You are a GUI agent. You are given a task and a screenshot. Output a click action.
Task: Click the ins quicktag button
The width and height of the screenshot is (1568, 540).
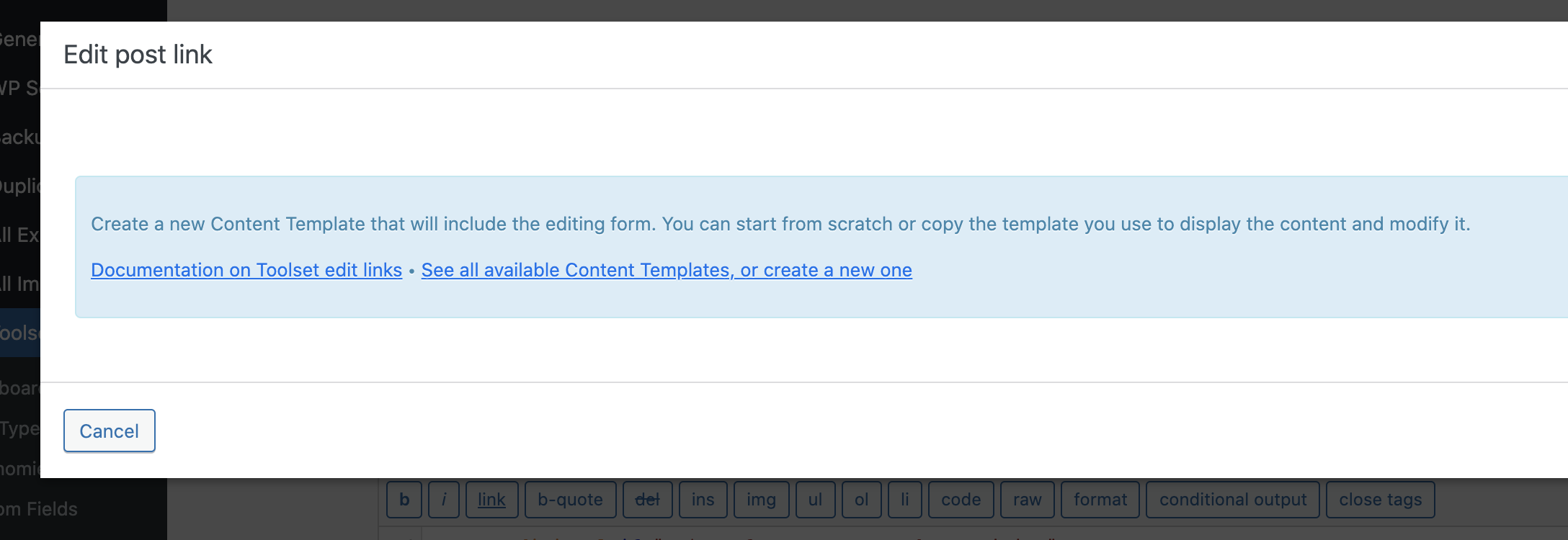(x=703, y=500)
